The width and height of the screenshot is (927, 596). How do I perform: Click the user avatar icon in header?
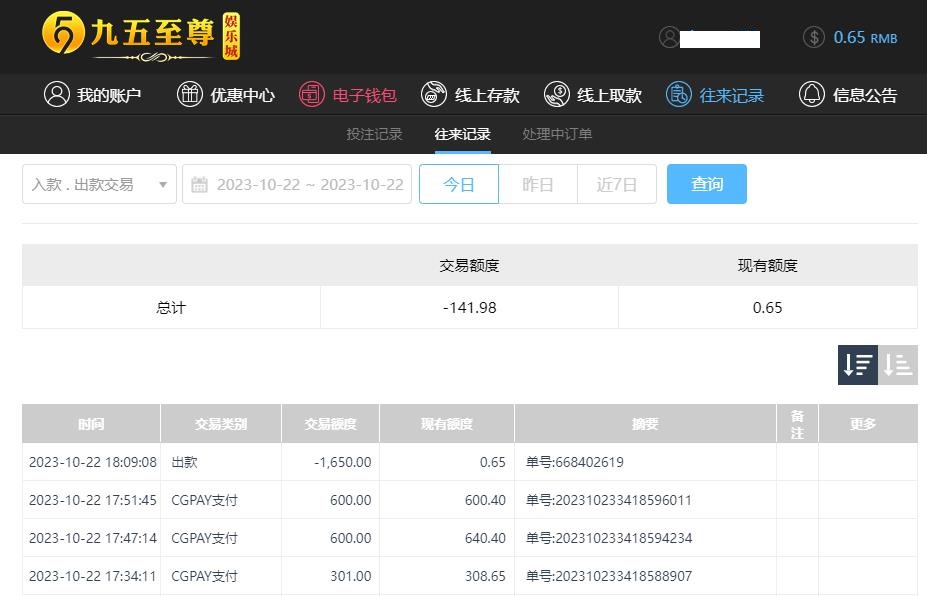point(669,37)
